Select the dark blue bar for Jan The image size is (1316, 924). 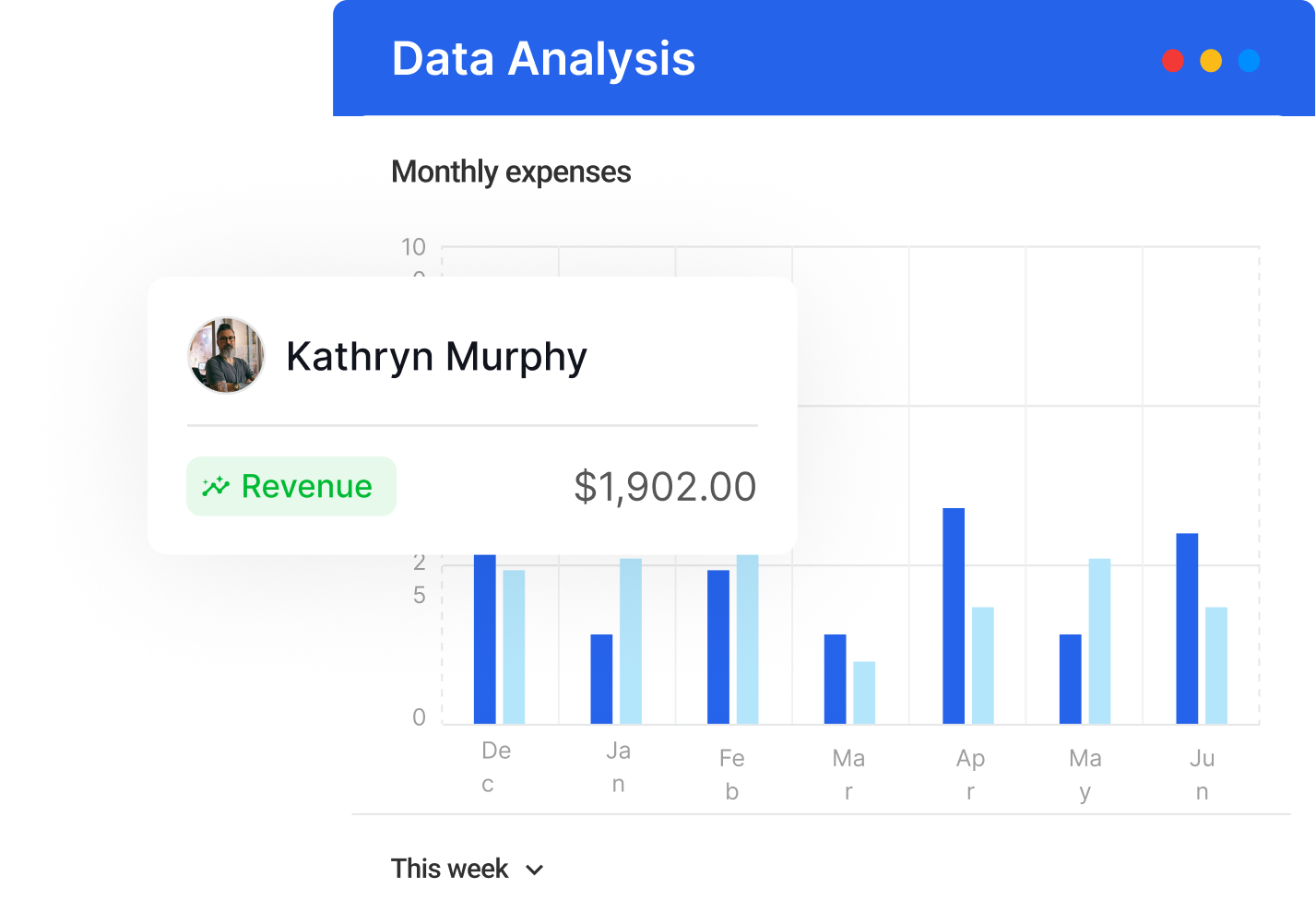601,679
